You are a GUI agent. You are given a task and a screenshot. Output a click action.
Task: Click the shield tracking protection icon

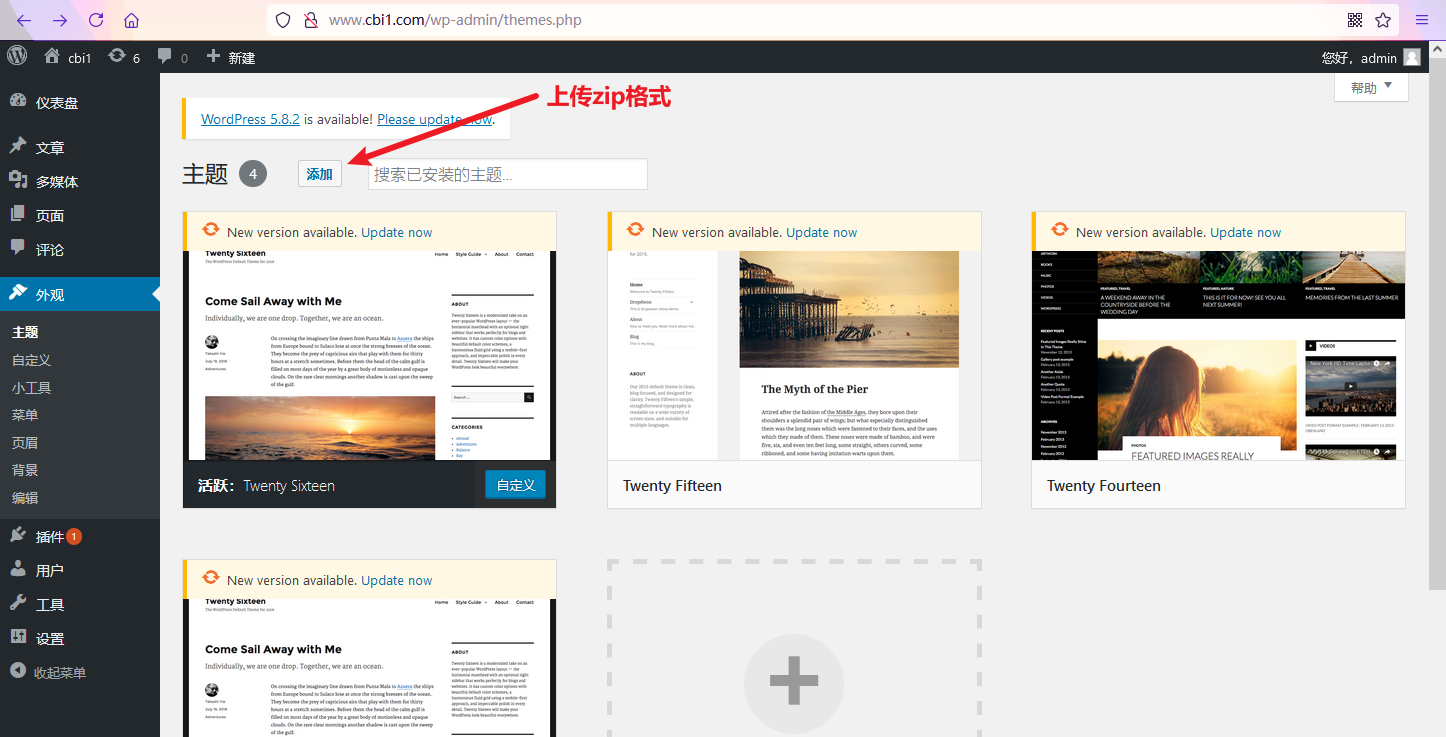(x=283, y=20)
